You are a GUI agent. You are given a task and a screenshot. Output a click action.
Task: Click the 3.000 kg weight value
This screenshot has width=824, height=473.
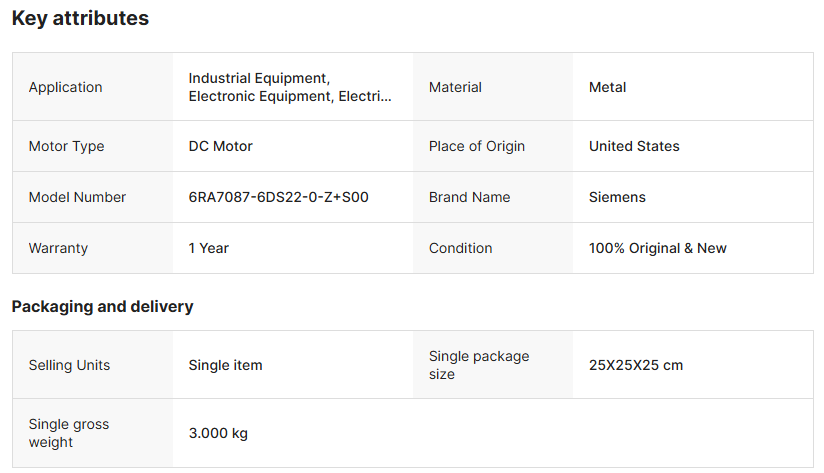point(218,433)
